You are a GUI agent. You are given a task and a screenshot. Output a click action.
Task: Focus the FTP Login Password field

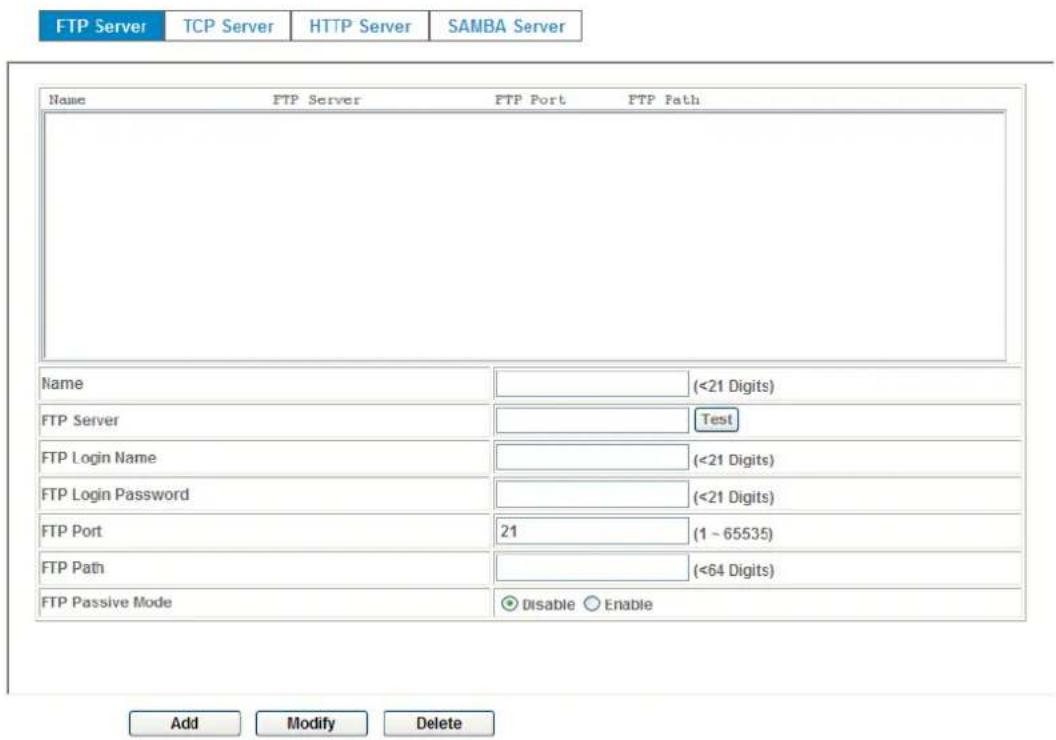point(592,494)
